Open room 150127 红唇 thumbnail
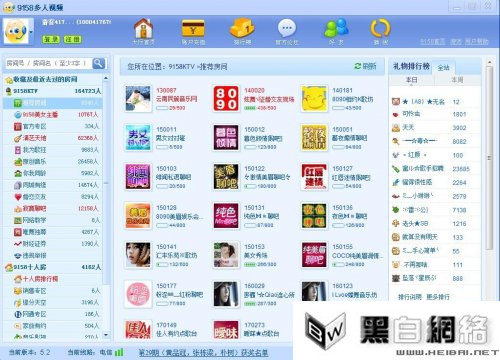 (314, 177)
